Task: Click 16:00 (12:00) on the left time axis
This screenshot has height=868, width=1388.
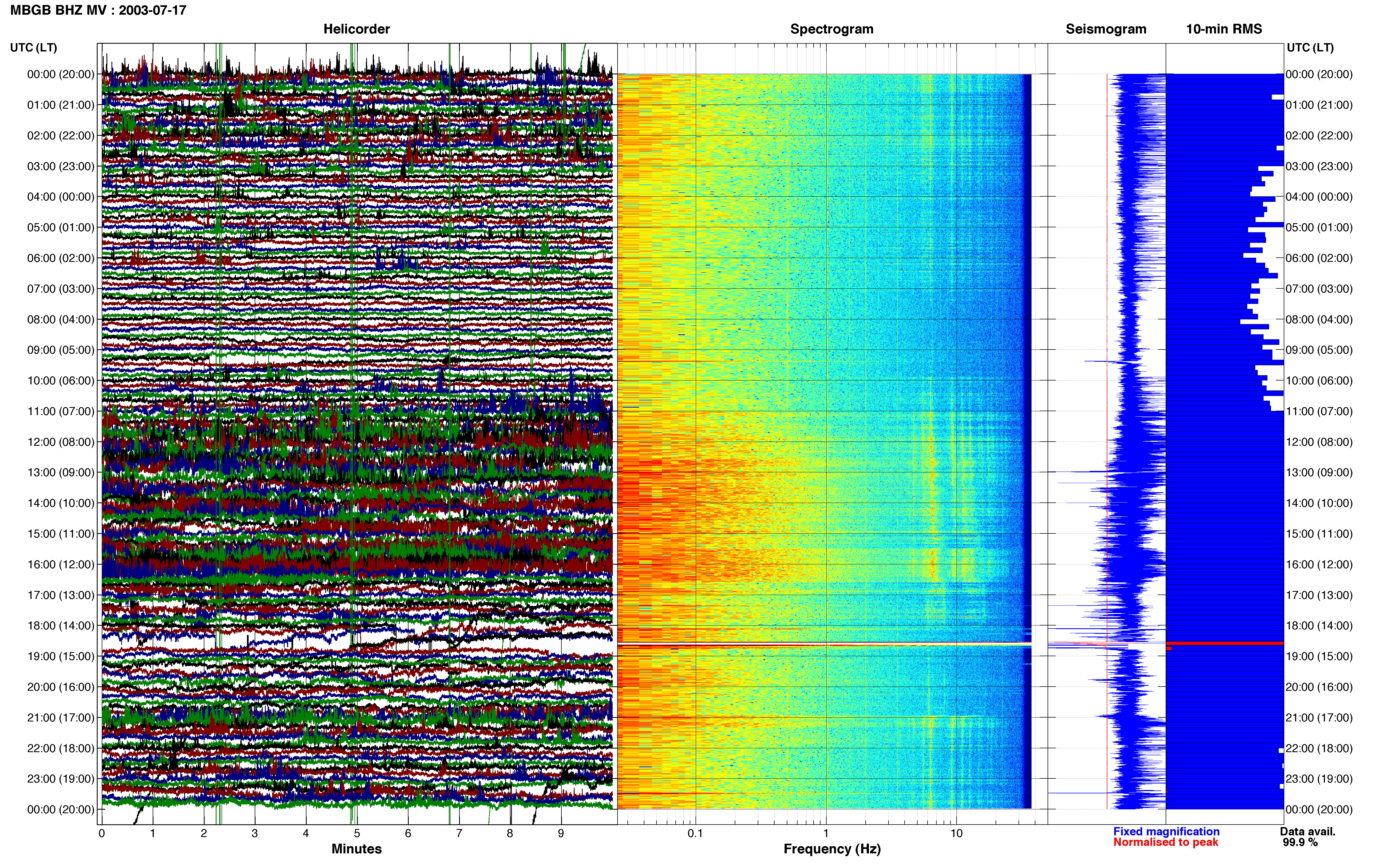Action: (61, 564)
